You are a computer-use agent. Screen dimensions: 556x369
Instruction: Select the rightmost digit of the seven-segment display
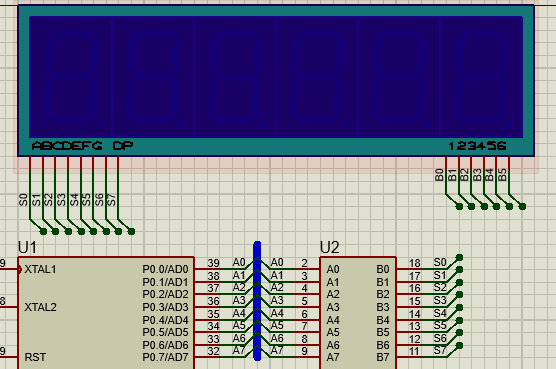[482, 77]
